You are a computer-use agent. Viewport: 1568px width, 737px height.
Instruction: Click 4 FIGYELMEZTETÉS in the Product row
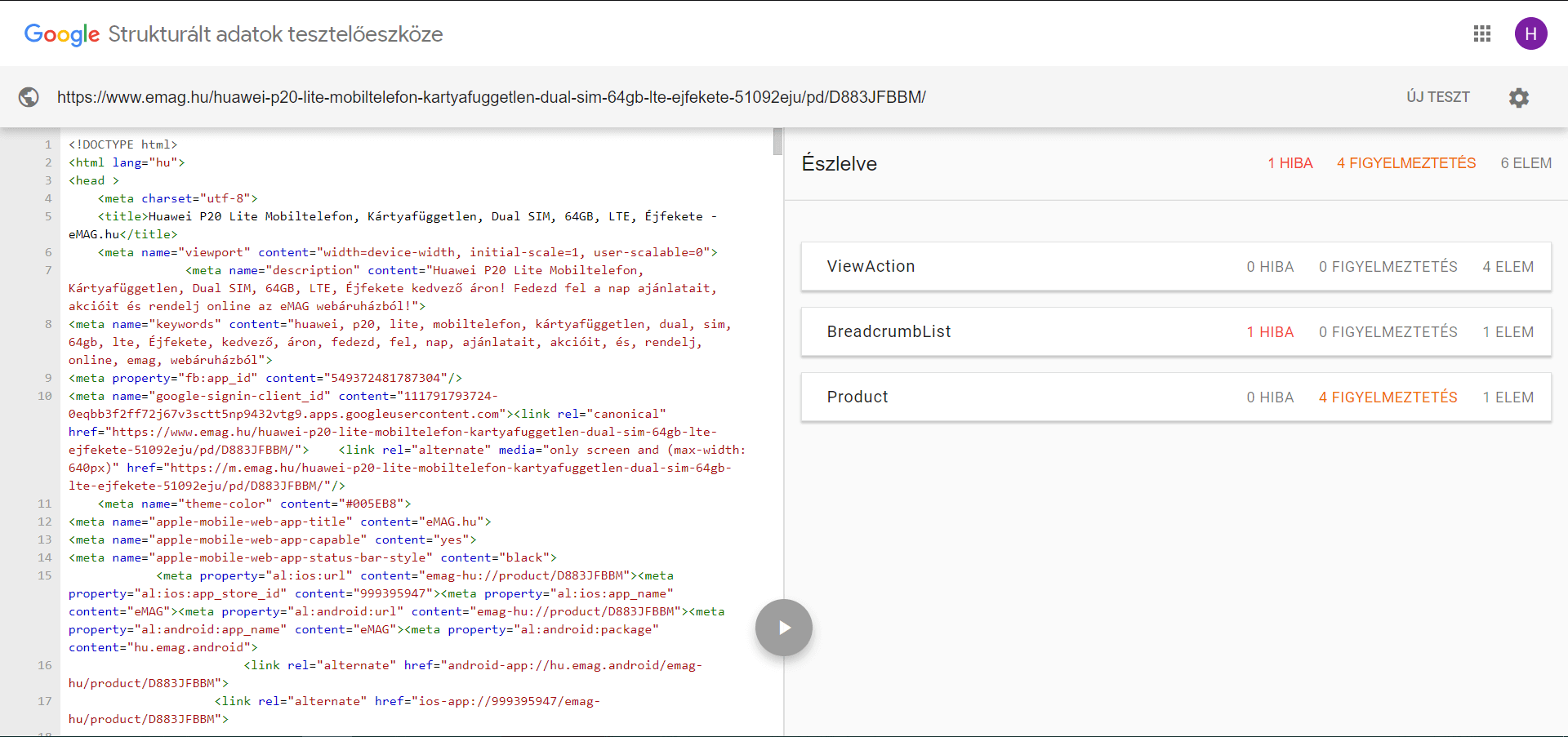coord(1388,397)
